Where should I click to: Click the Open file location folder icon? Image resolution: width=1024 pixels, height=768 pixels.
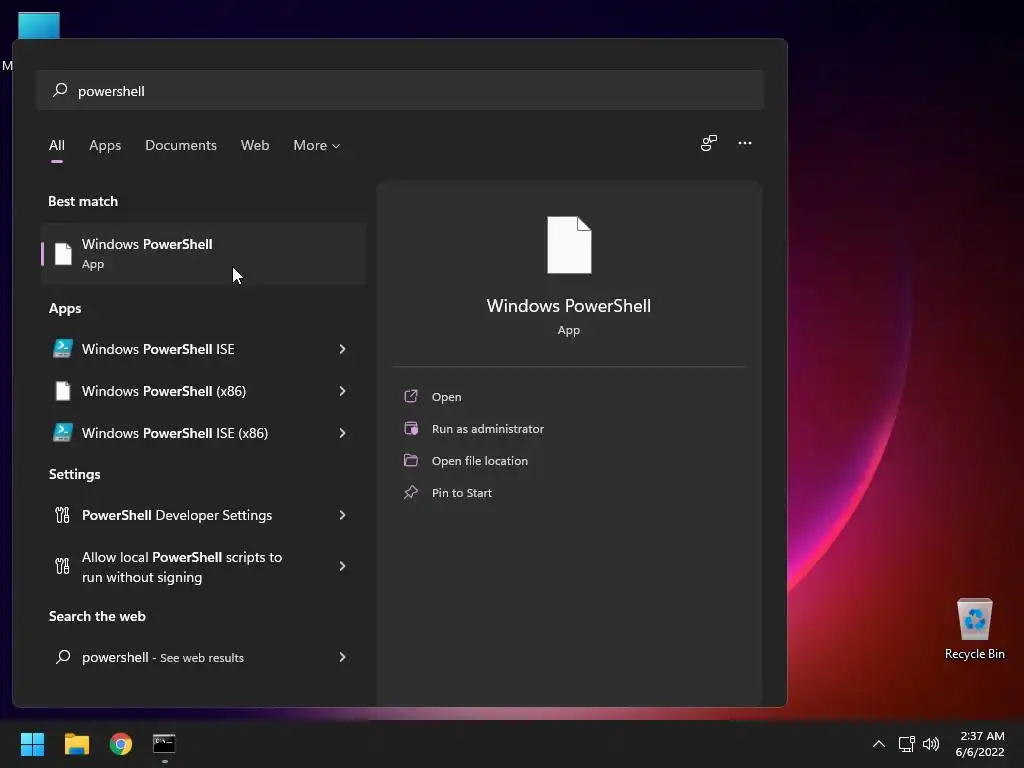[x=411, y=460]
